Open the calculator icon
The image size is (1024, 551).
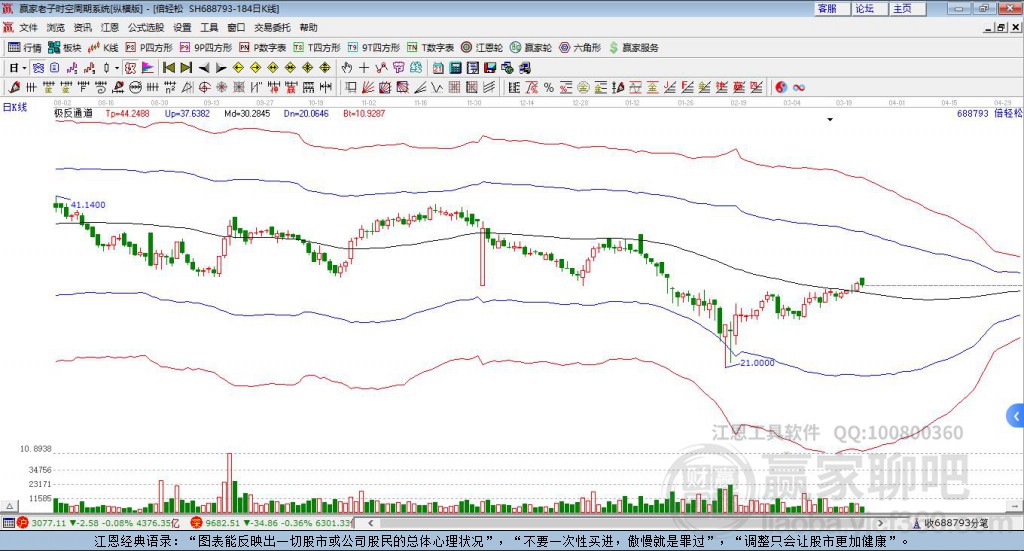455,68
